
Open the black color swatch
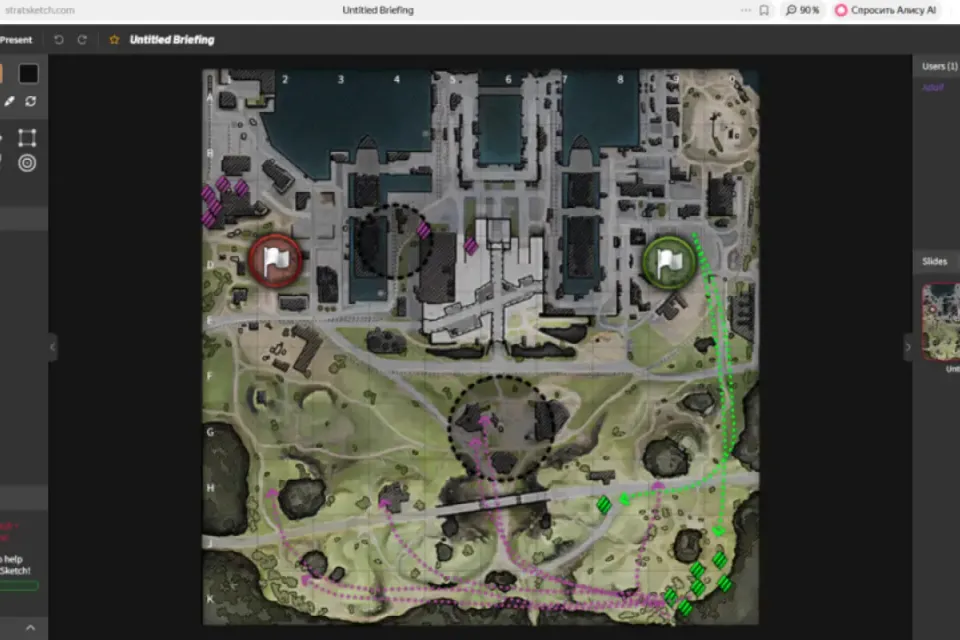pyautogui.click(x=28, y=73)
